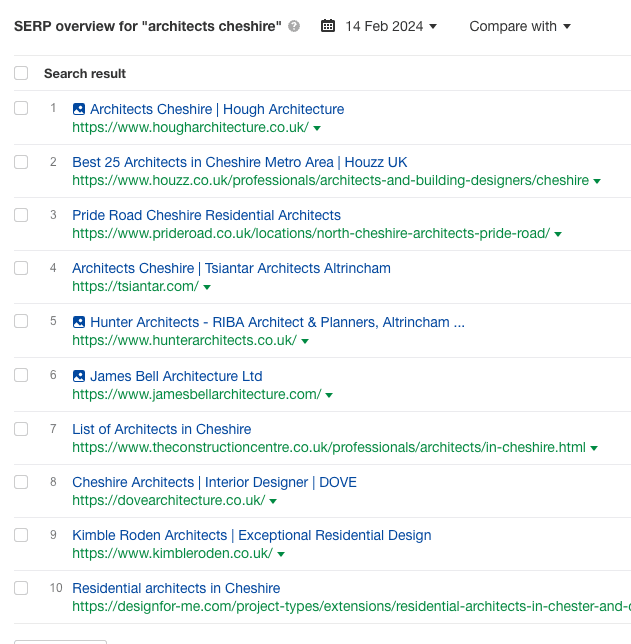Screen dimensions: 631x644
Task: Click the https://www.hougharchitecture.co.uk/ URL
Action: pos(191,127)
